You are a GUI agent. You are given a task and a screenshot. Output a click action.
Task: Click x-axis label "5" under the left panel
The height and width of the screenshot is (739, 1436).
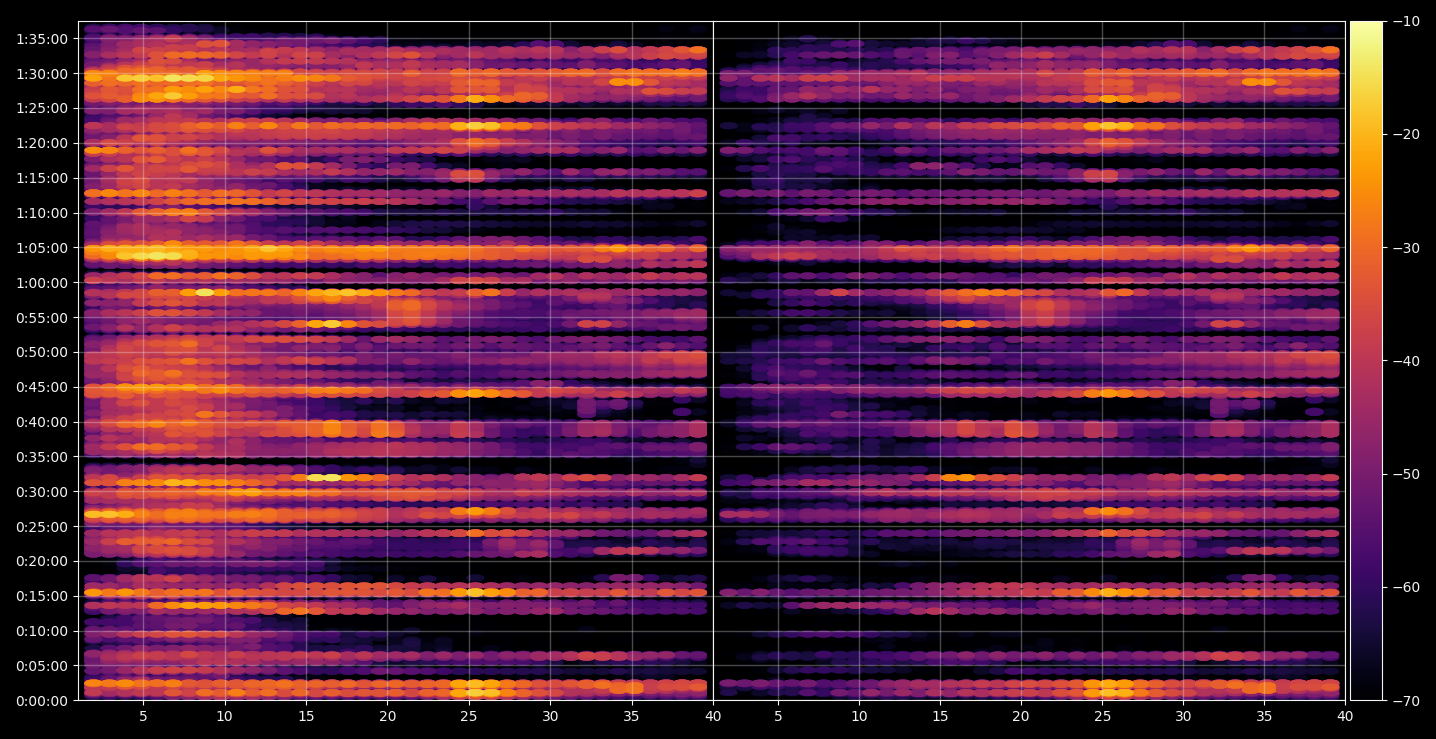point(143,717)
